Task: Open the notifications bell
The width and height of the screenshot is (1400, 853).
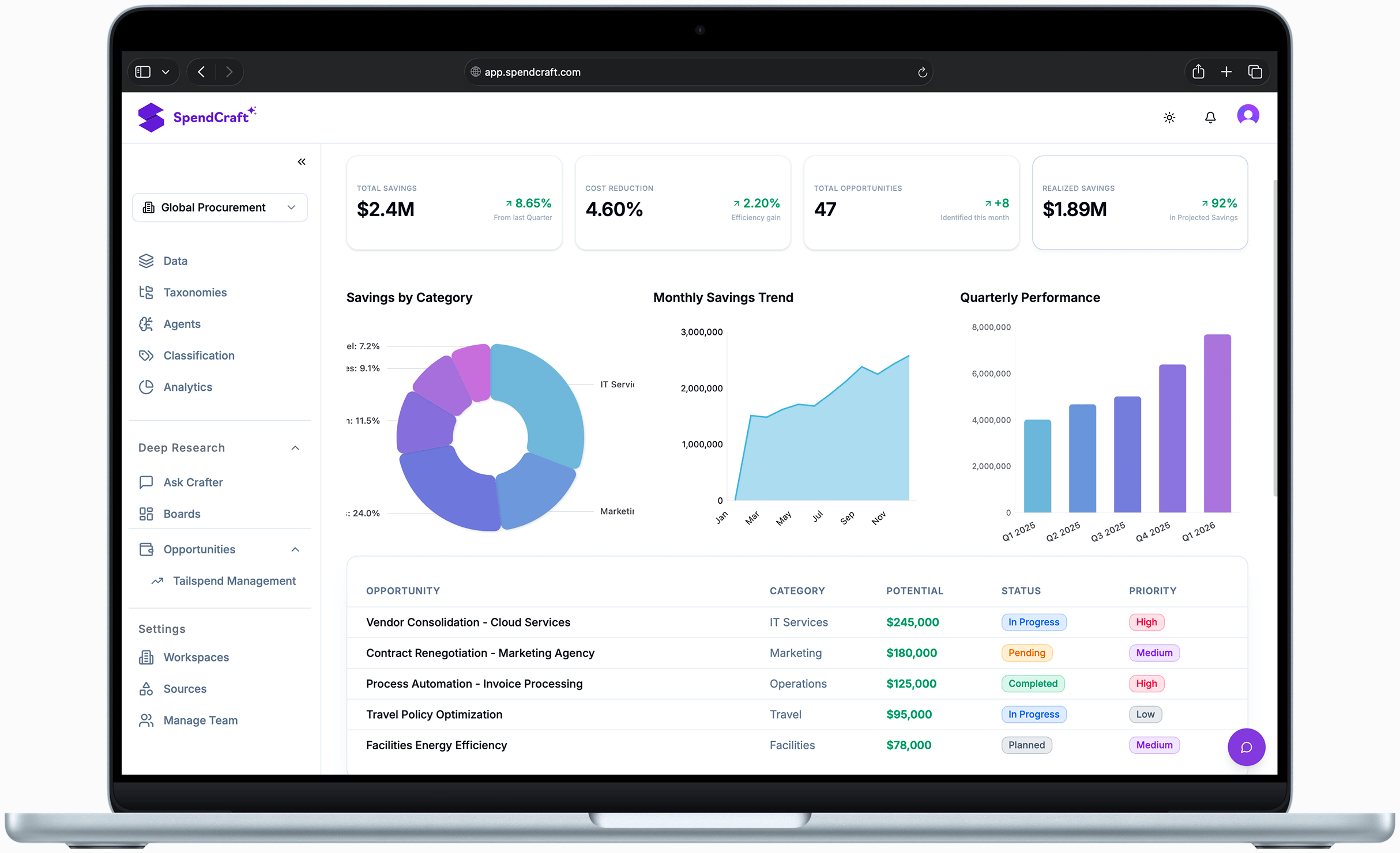Action: click(1210, 117)
